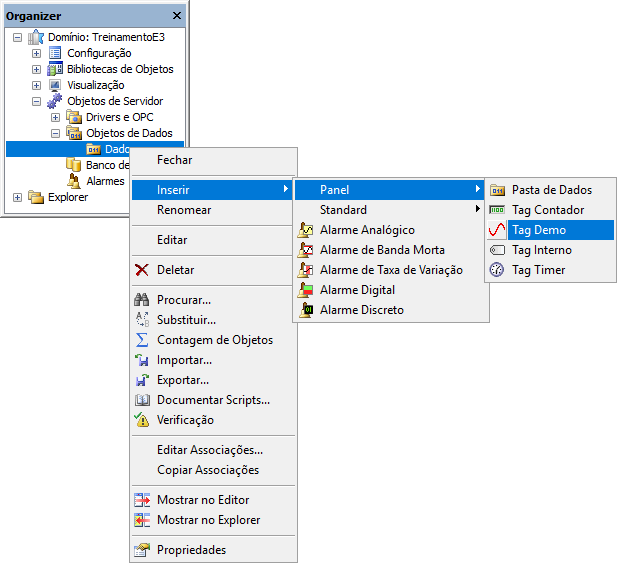Click the Verificação warning icon
The image size is (617, 563).
(x=142, y=420)
